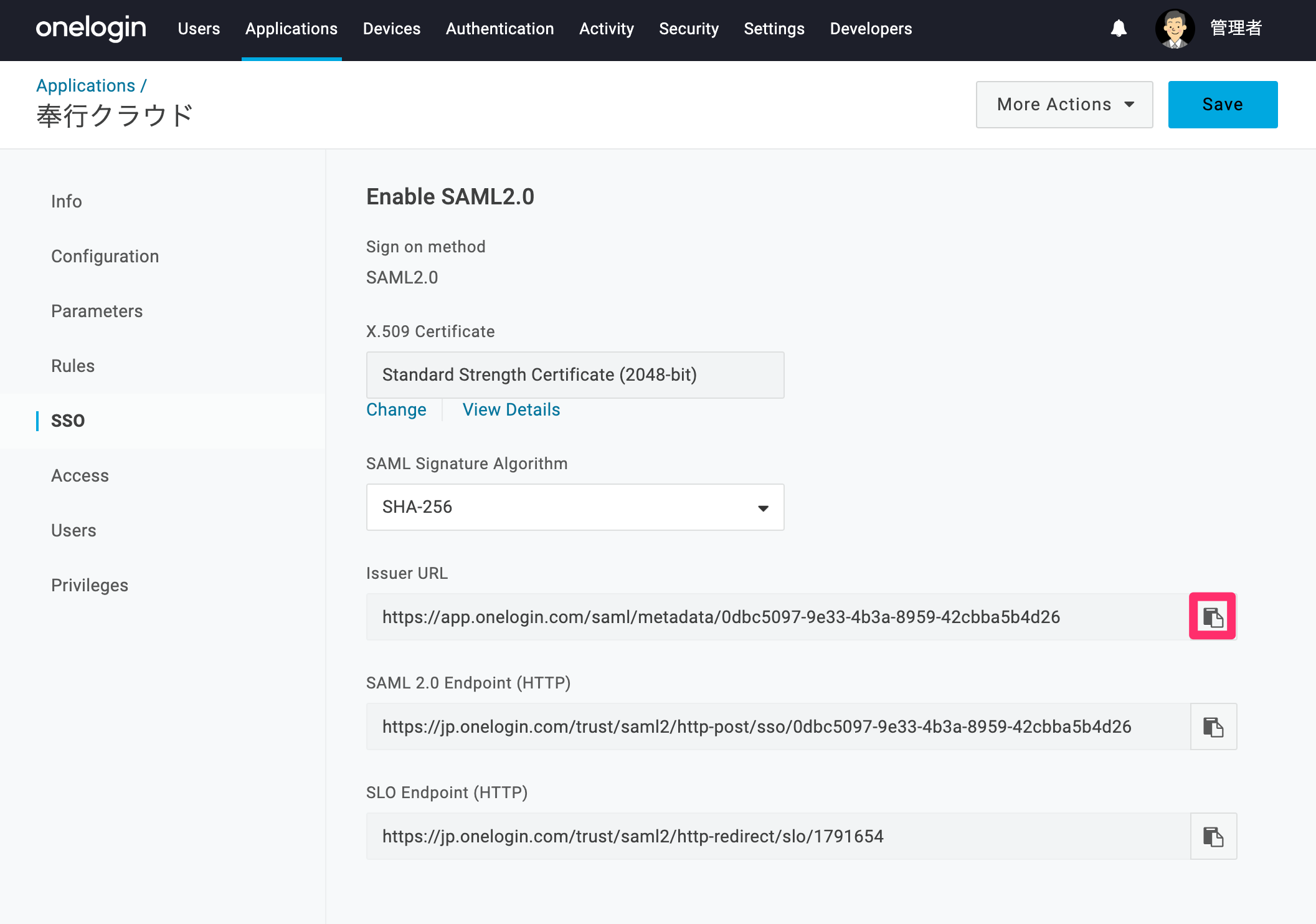
Task: Click the 奉行クラウド application title
Action: [x=115, y=116]
